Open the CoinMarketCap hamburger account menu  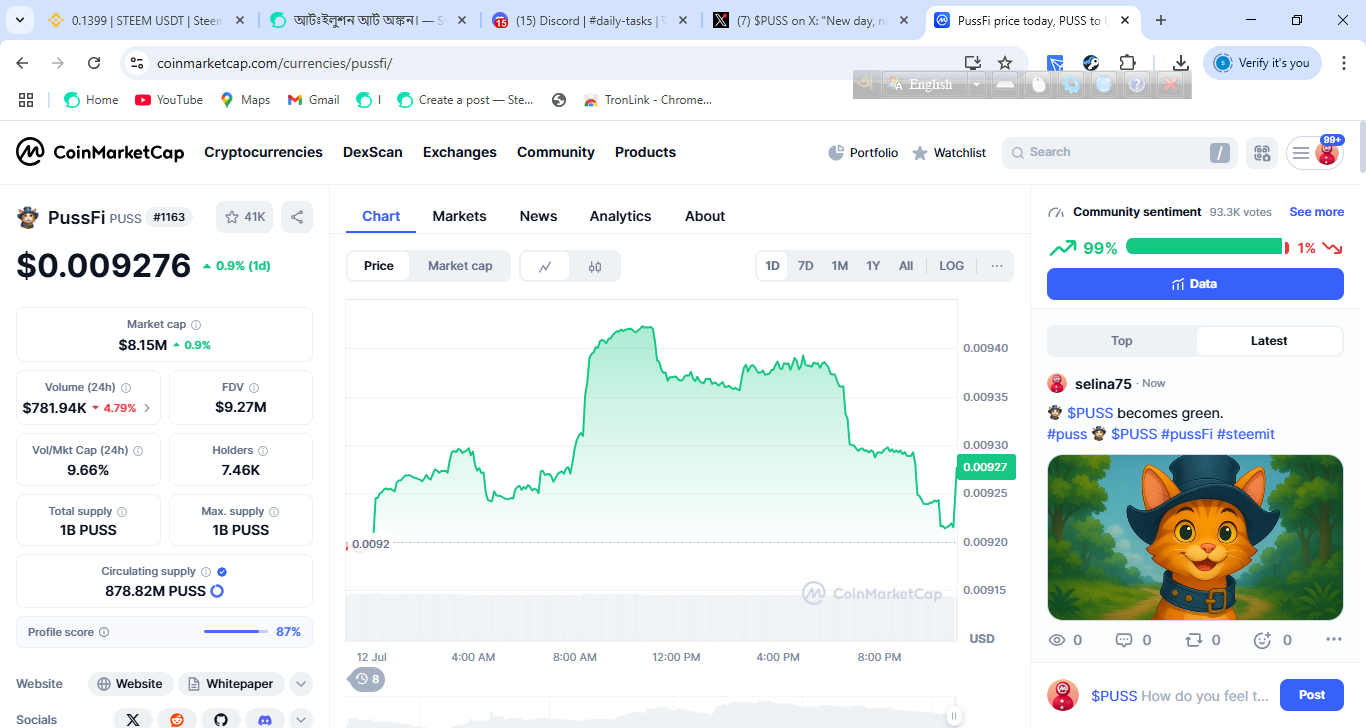(1301, 153)
